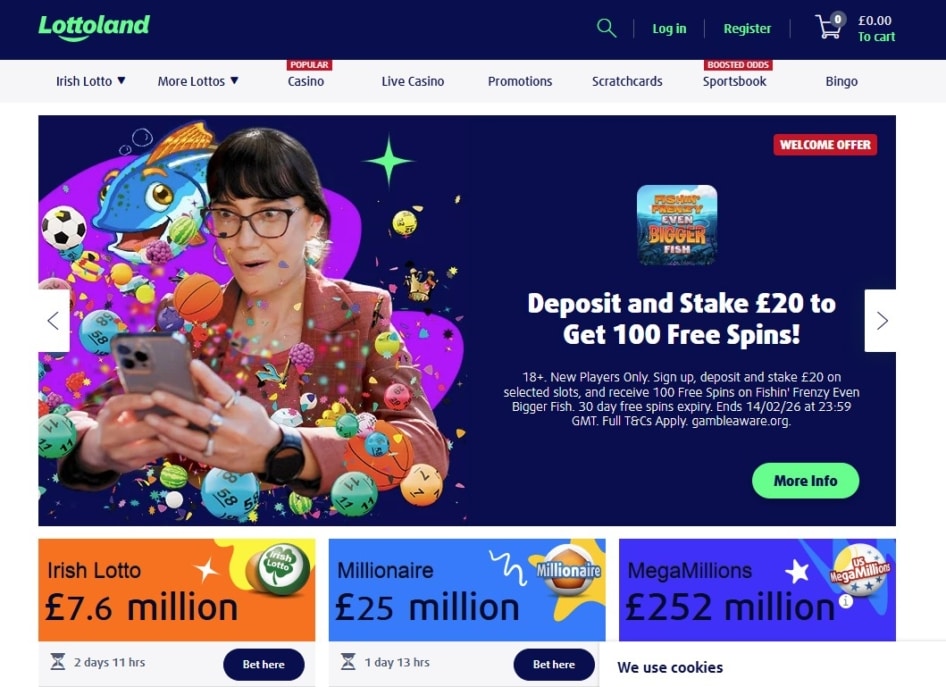This screenshot has width=946, height=687.
Task: Click the More Info button
Action: [x=805, y=481]
